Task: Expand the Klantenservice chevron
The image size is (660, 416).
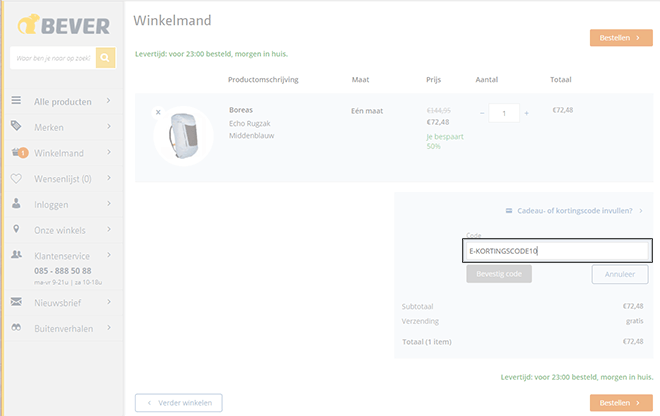Action: (x=109, y=255)
